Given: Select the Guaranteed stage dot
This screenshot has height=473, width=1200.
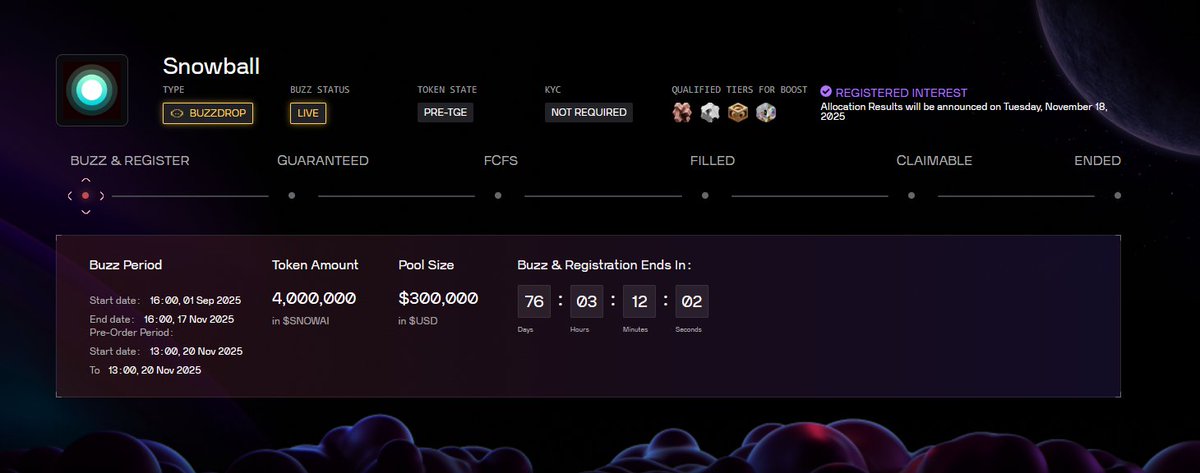Looking at the screenshot, I should tap(291, 196).
